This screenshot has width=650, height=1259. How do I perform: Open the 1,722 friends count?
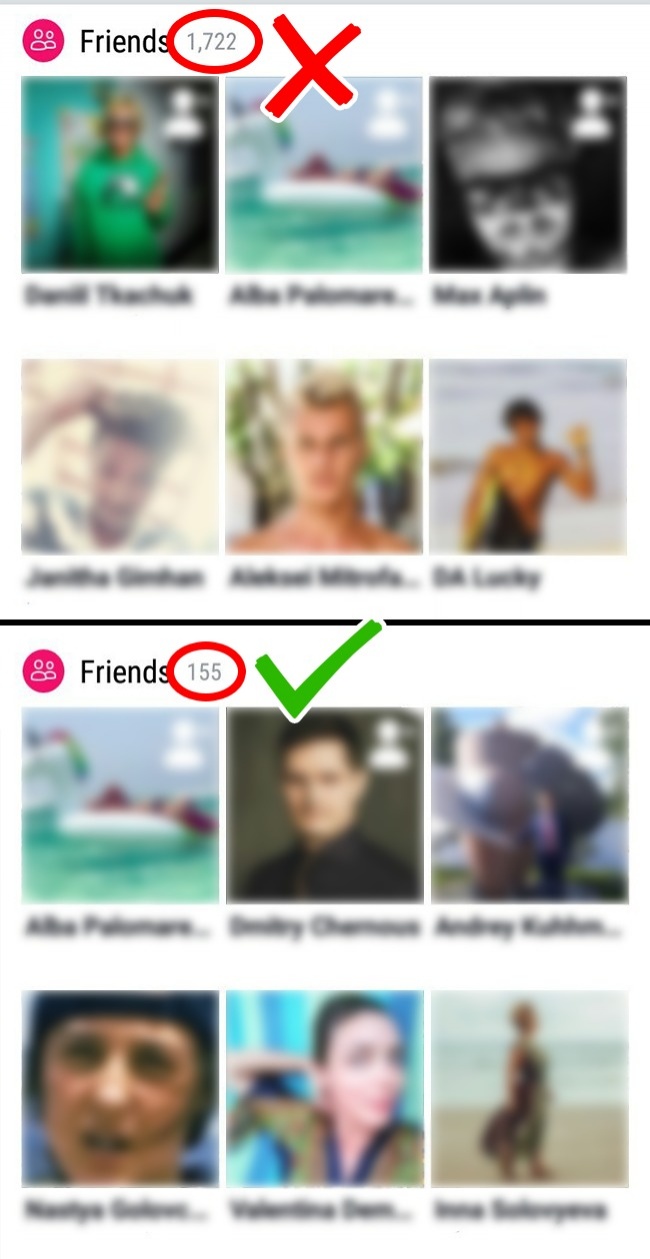click(217, 43)
